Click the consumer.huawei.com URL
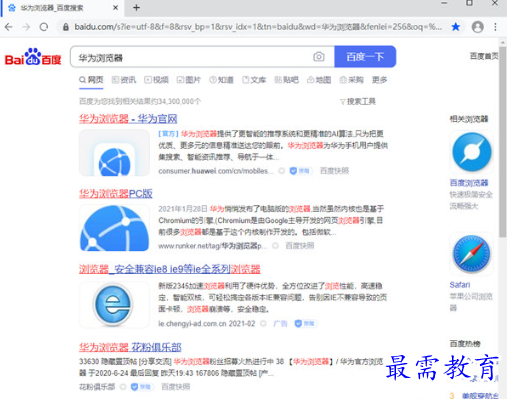Screen dimensions: 507x399 tap(216, 171)
